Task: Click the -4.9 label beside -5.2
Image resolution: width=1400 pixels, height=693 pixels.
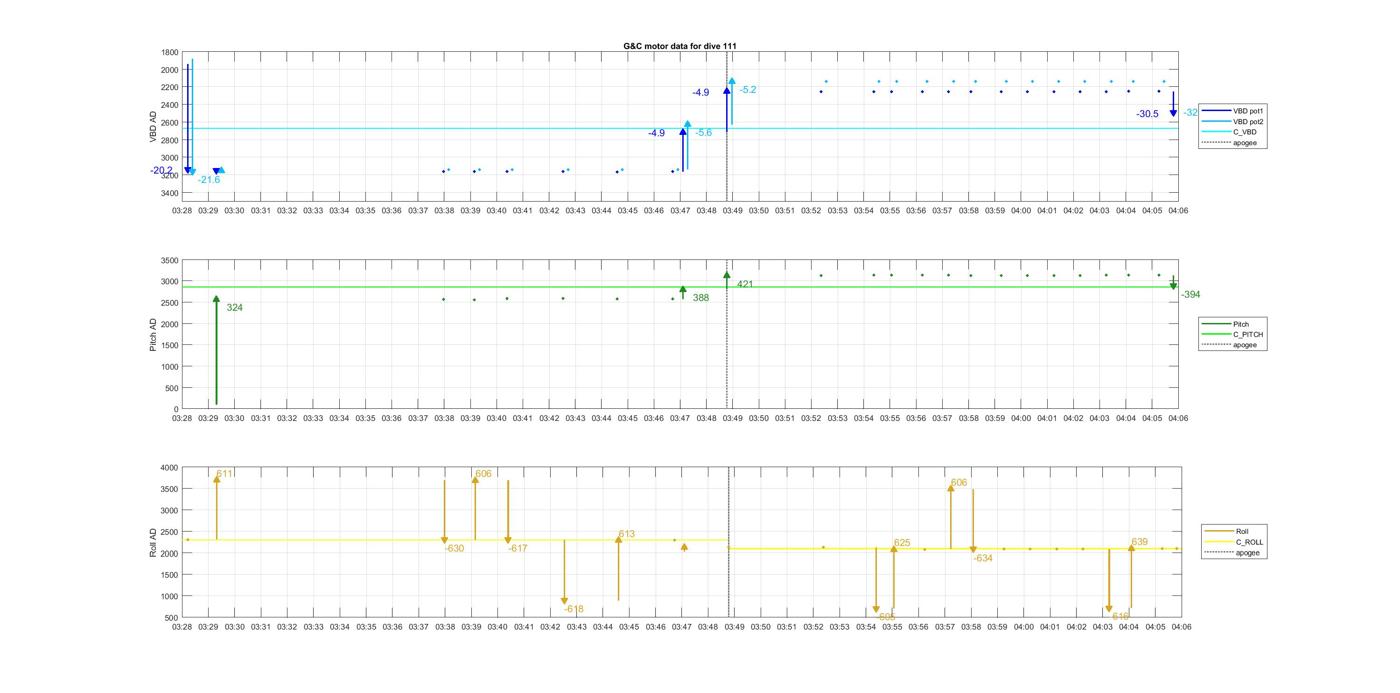Action: point(701,93)
